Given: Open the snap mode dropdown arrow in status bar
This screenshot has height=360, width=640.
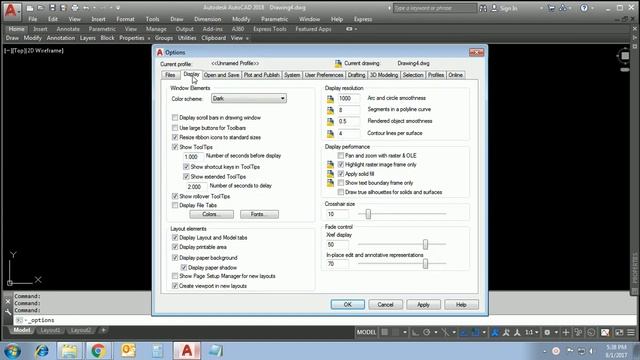Looking at the screenshot, I should [404, 332].
